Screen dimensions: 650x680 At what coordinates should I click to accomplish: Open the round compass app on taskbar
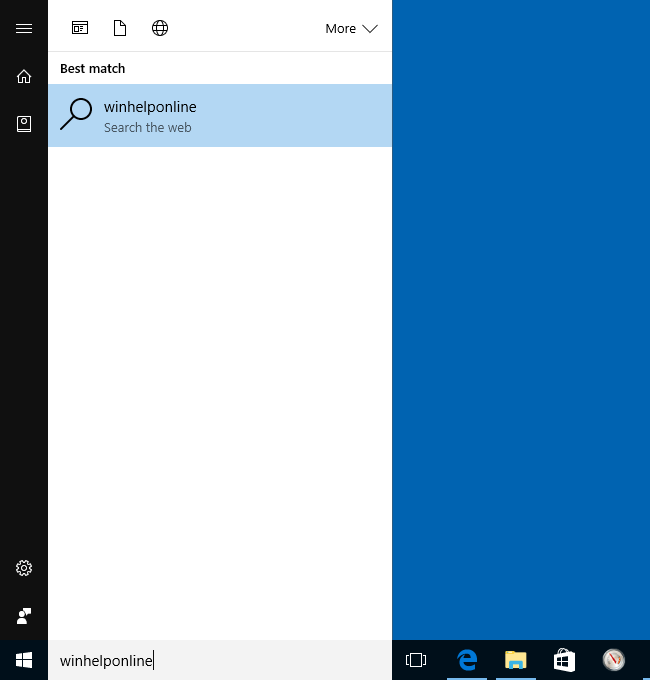pyautogui.click(x=614, y=660)
